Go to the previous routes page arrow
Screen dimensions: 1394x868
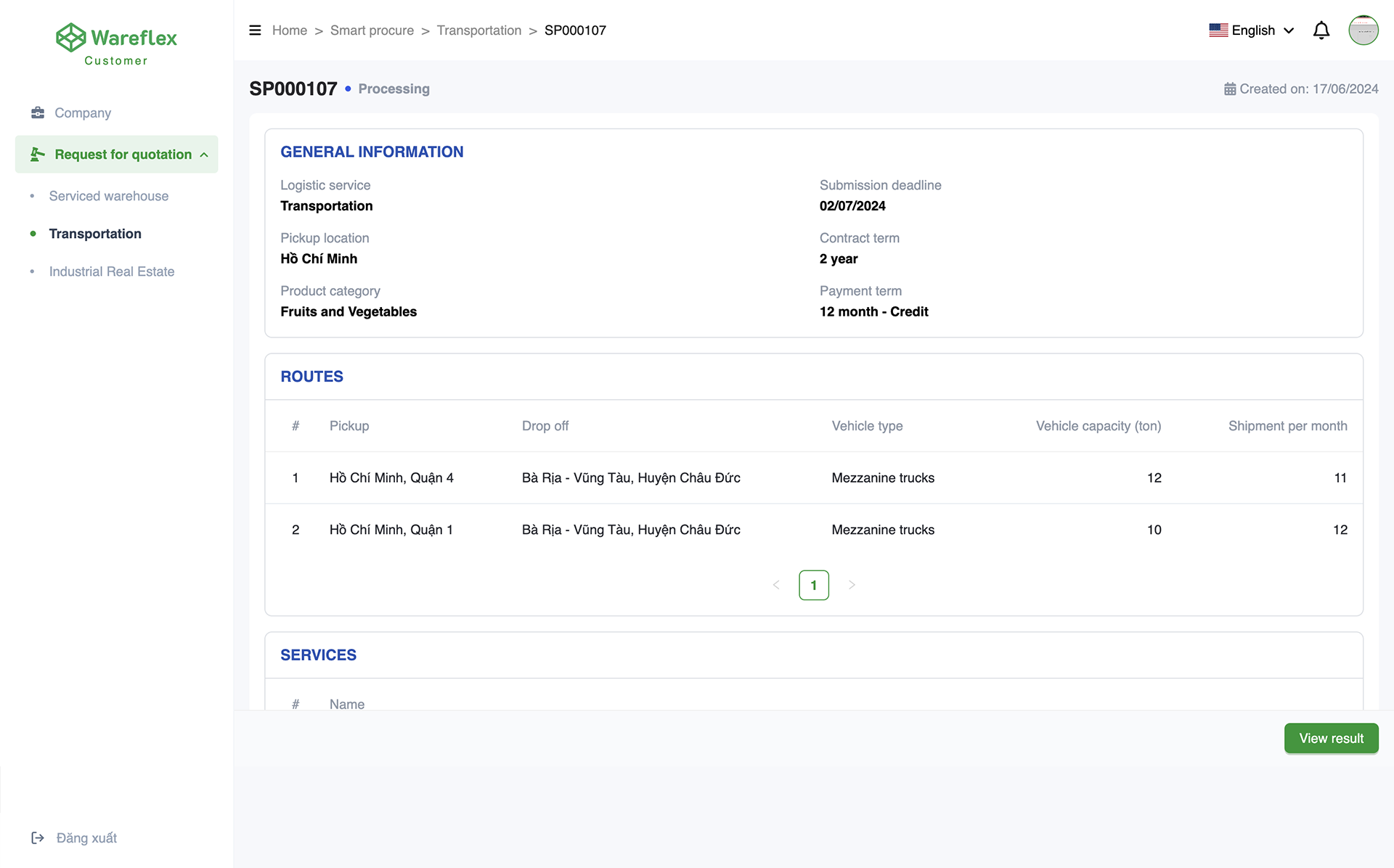[x=776, y=585]
